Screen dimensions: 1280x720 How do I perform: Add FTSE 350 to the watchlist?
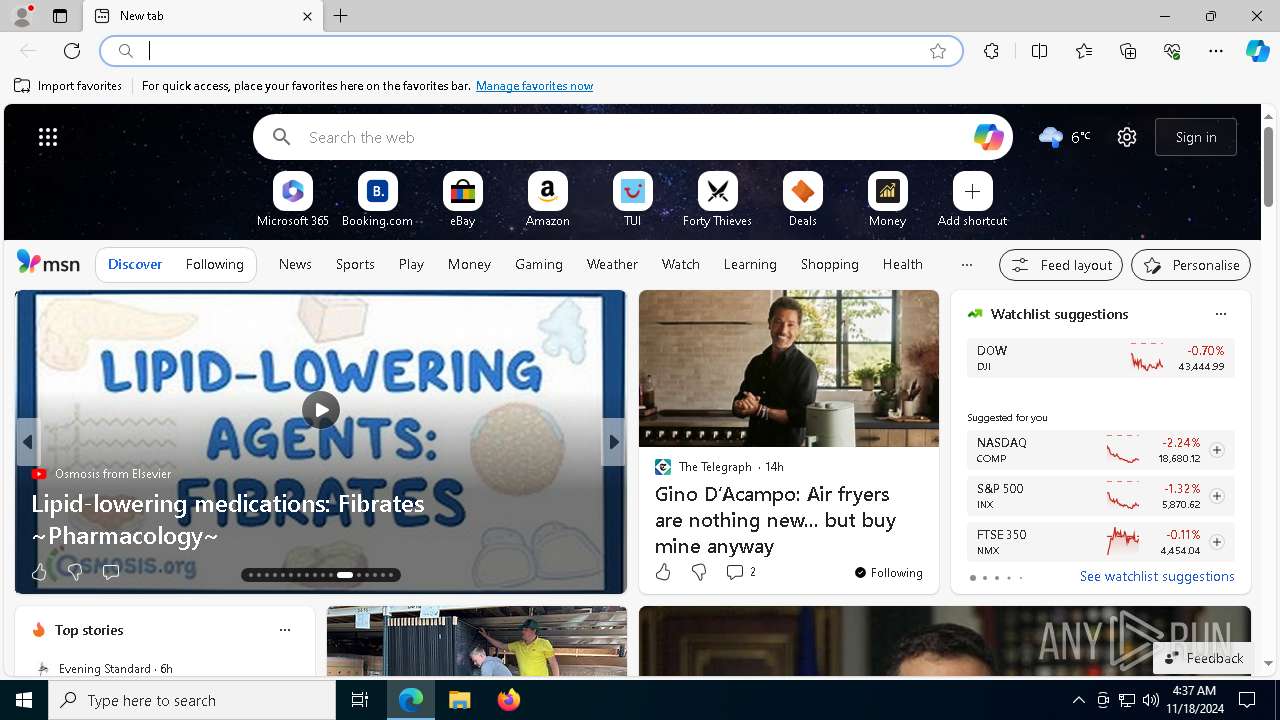click(x=1216, y=542)
